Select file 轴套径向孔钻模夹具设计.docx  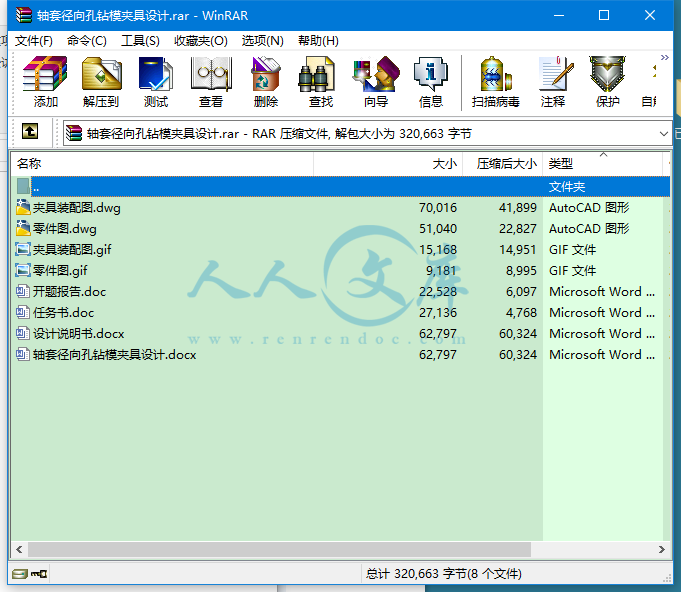tap(341, 354)
